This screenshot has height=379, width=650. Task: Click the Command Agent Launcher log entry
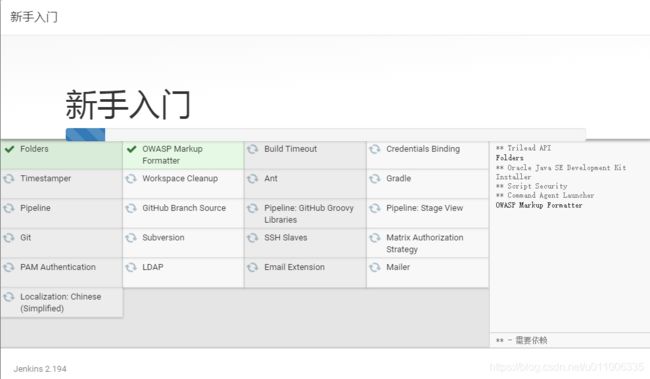545,195
